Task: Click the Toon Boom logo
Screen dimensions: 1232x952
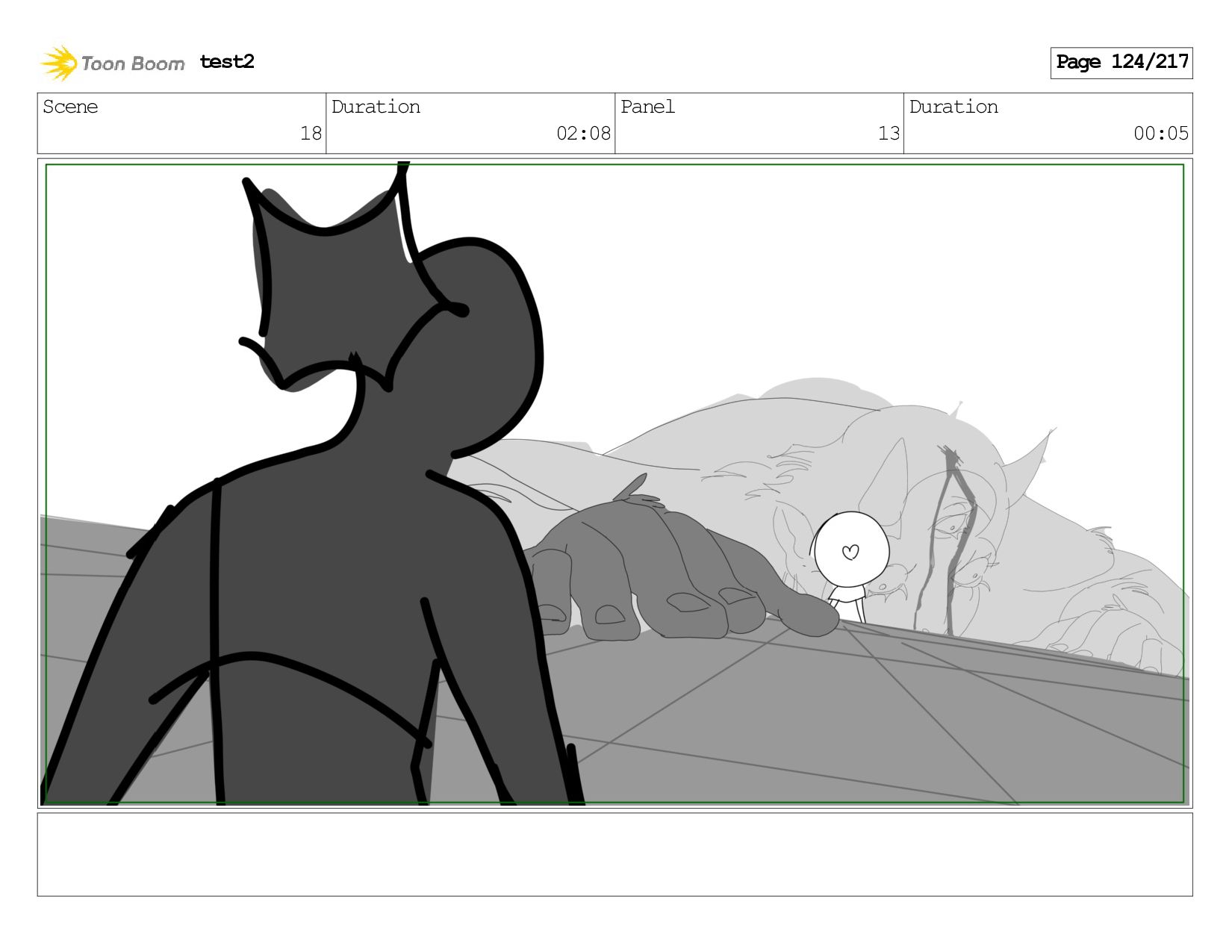Action: [x=112, y=63]
